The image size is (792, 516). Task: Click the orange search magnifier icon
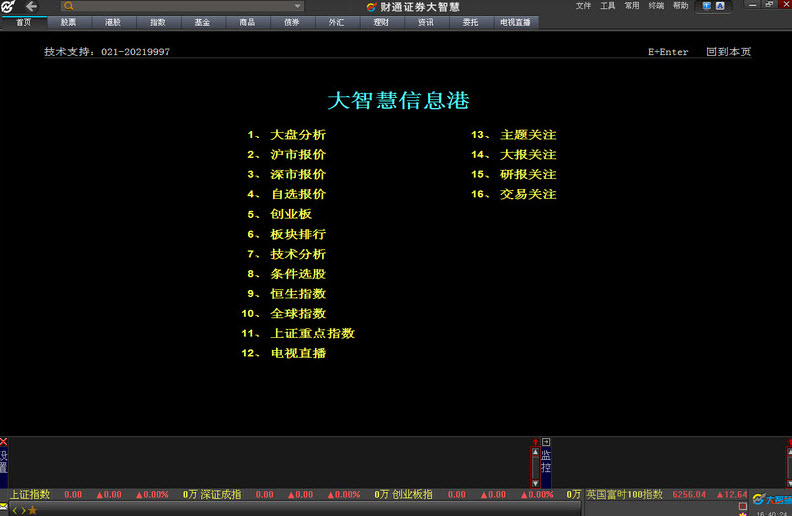coord(69,6)
